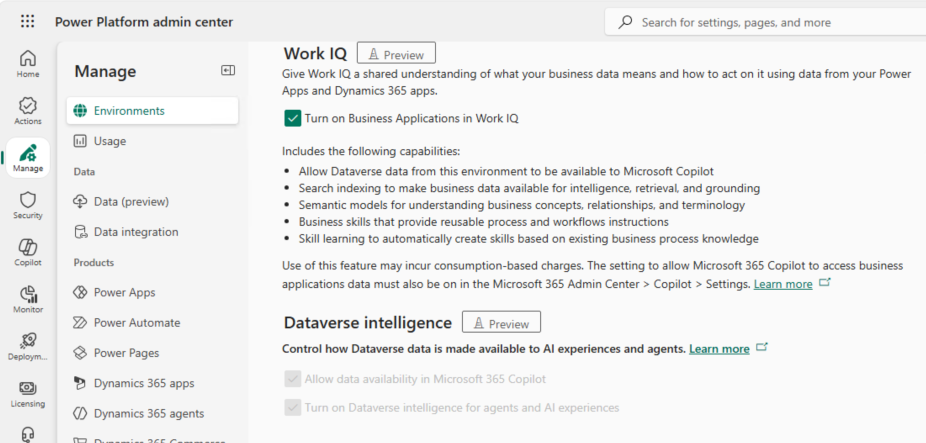This screenshot has height=443, width=926.
Task: Click the Data integration icon
Action: coord(80,232)
